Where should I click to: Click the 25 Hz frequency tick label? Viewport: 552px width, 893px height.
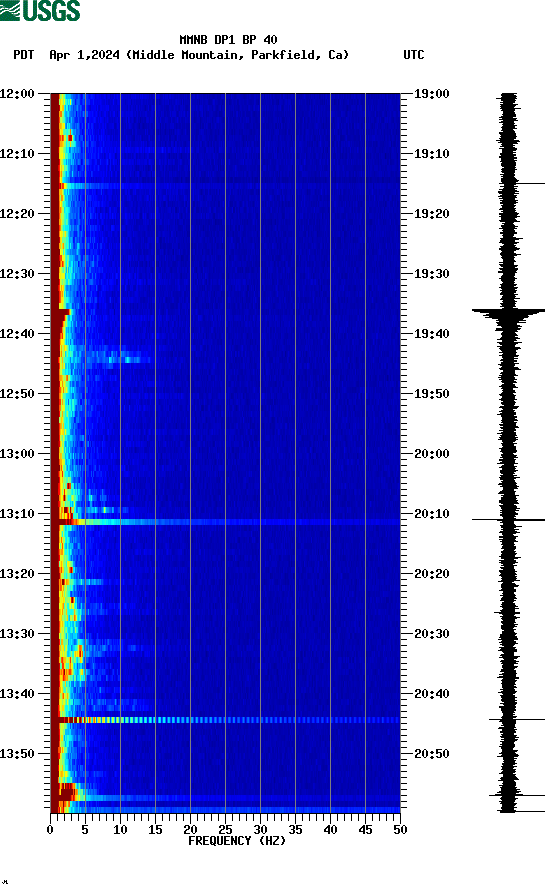tap(225, 830)
